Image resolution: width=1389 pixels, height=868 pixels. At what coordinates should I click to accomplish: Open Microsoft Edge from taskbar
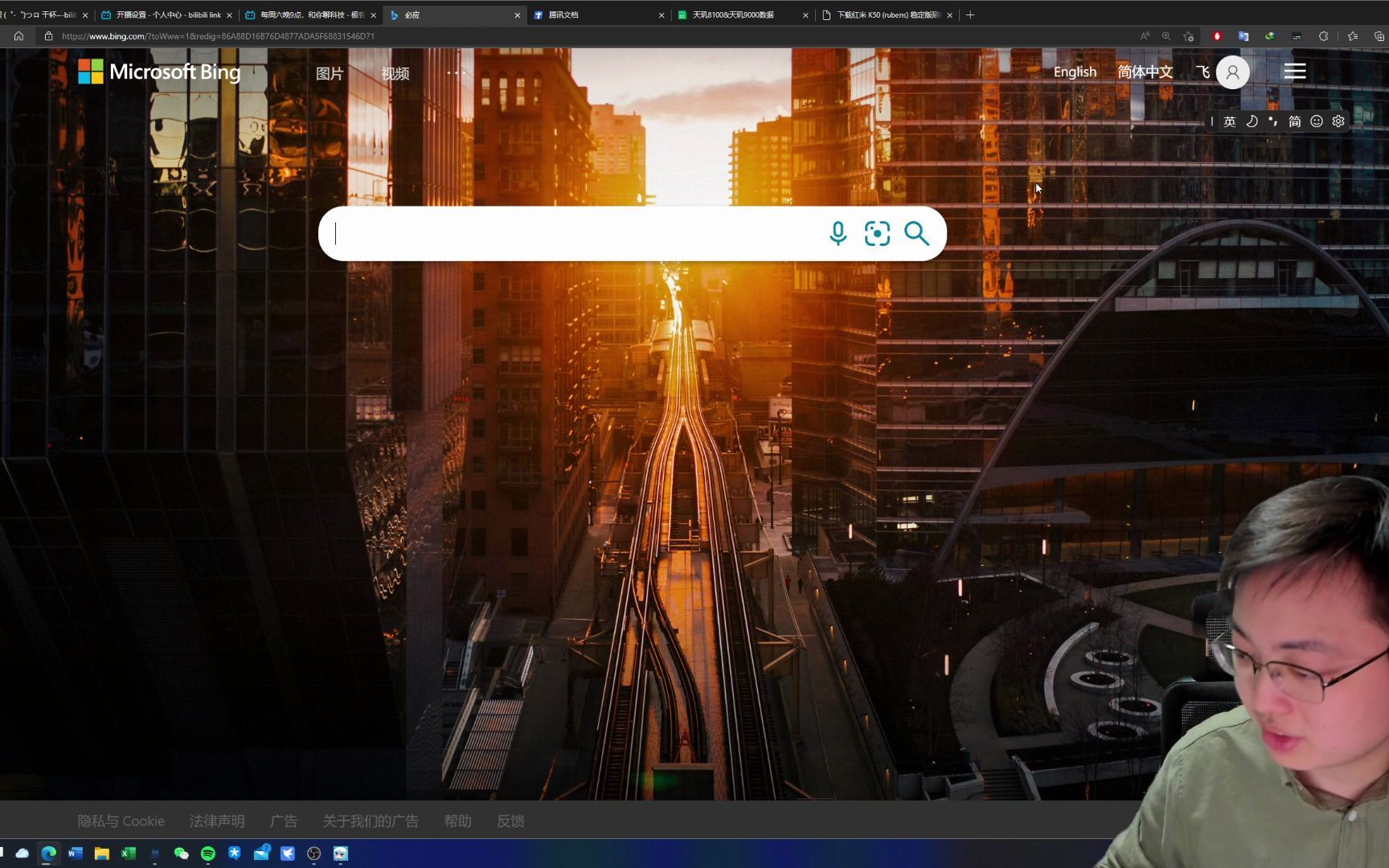tap(49, 853)
